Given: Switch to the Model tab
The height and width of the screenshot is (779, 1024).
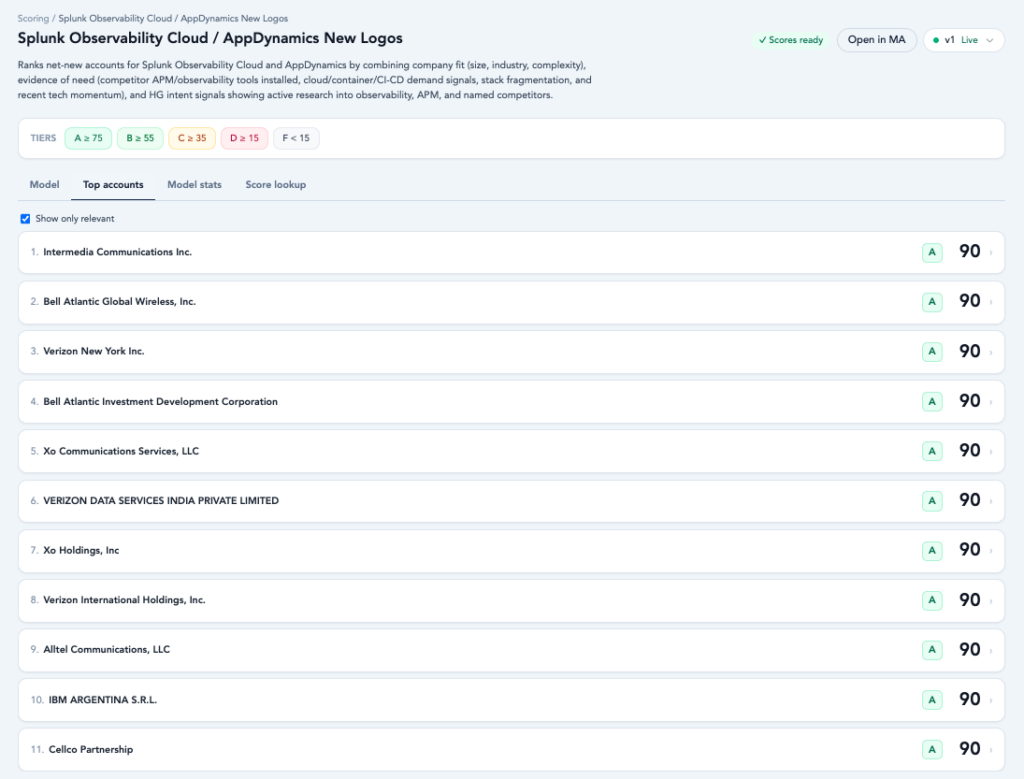Looking at the screenshot, I should click(x=44, y=185).
